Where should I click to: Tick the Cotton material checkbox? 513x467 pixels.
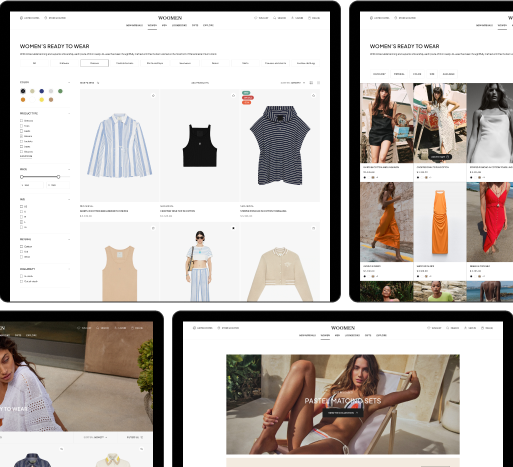click(x=21, y=247)
